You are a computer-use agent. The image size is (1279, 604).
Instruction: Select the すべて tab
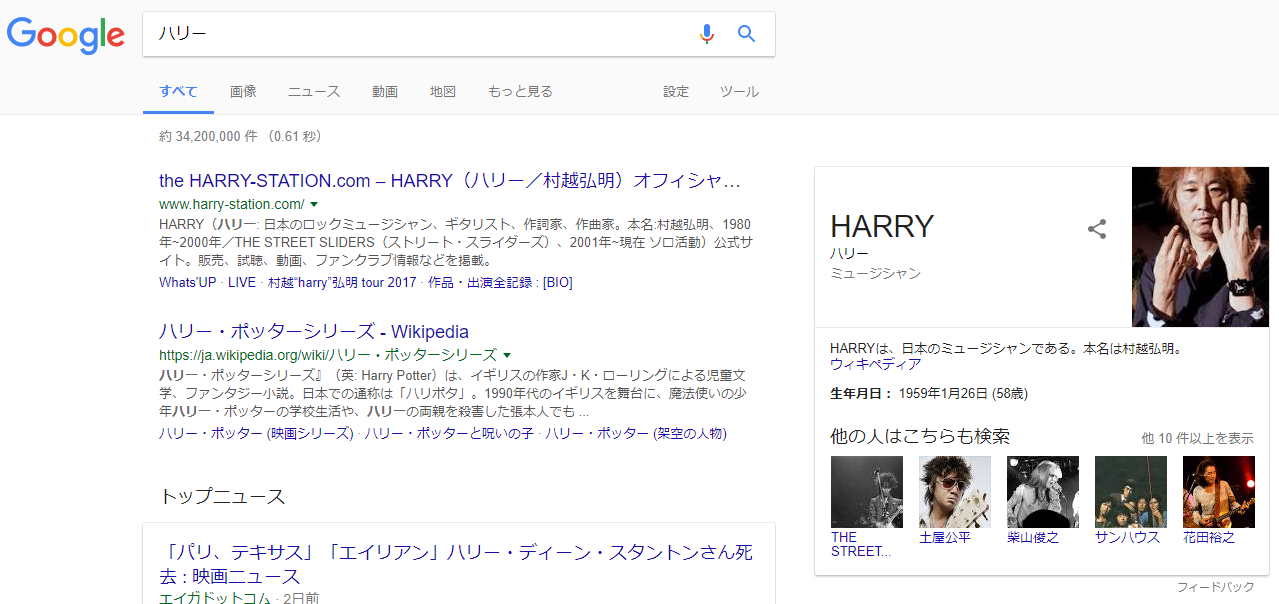coord(179,91)
